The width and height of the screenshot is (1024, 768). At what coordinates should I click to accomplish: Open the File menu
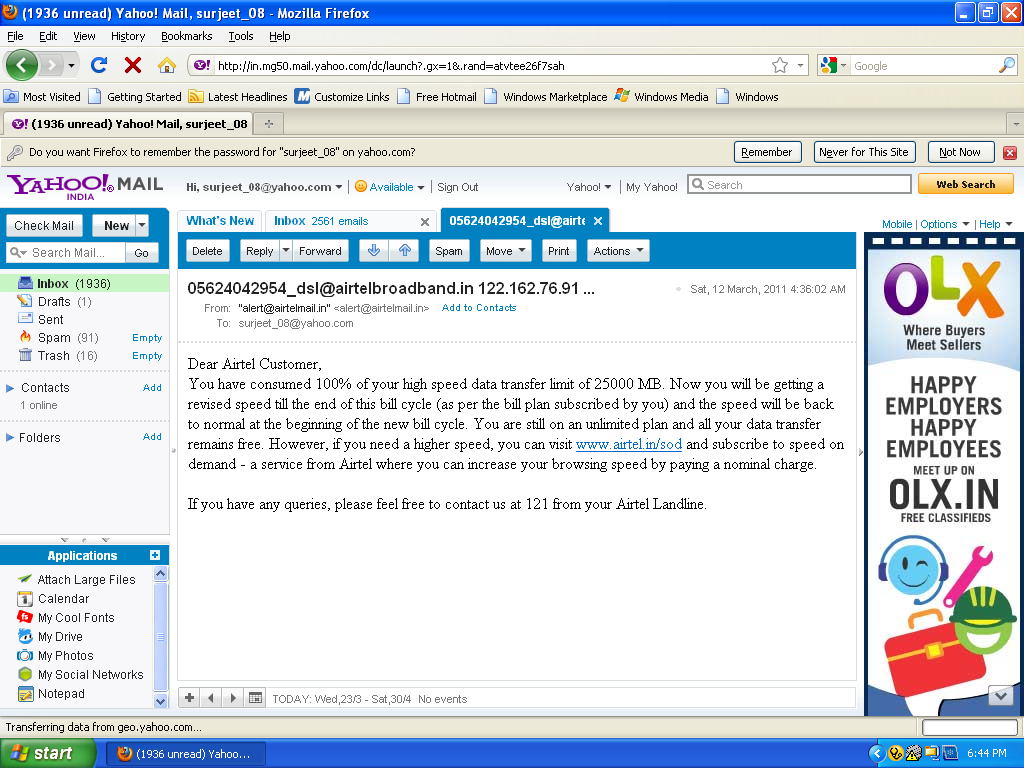(15, 36)
